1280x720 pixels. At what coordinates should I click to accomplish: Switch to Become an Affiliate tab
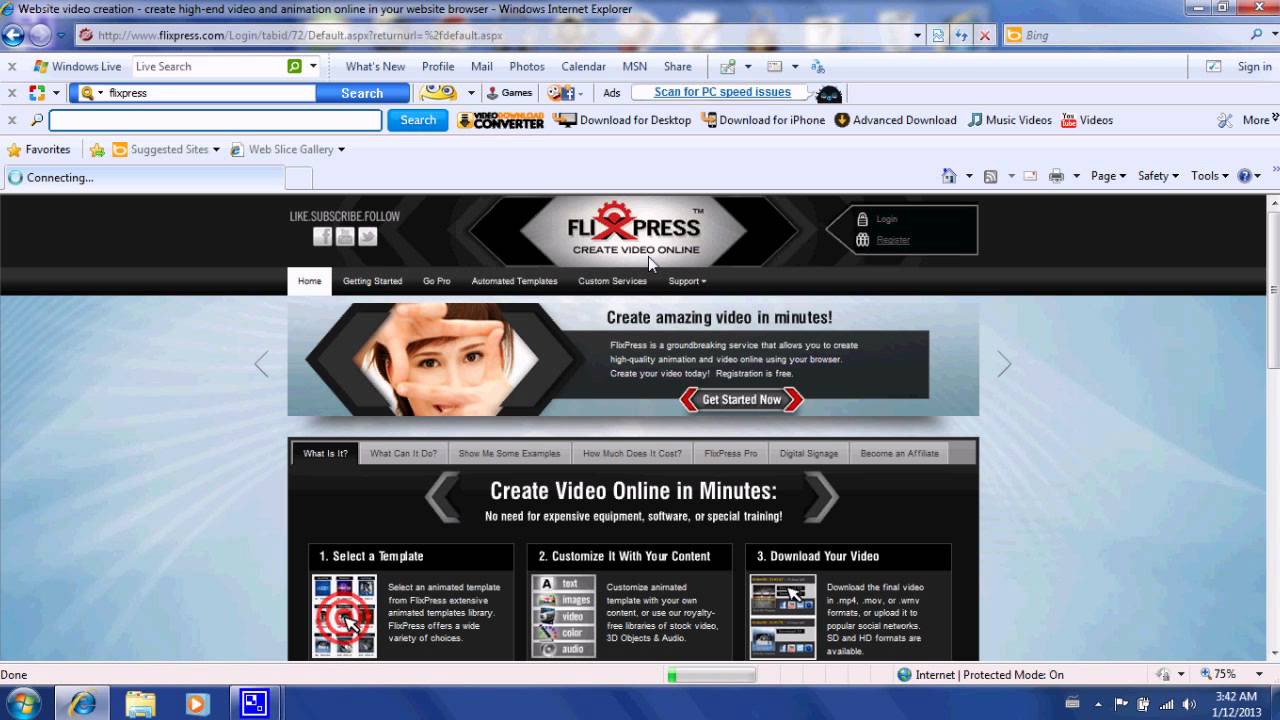(900, 453)
